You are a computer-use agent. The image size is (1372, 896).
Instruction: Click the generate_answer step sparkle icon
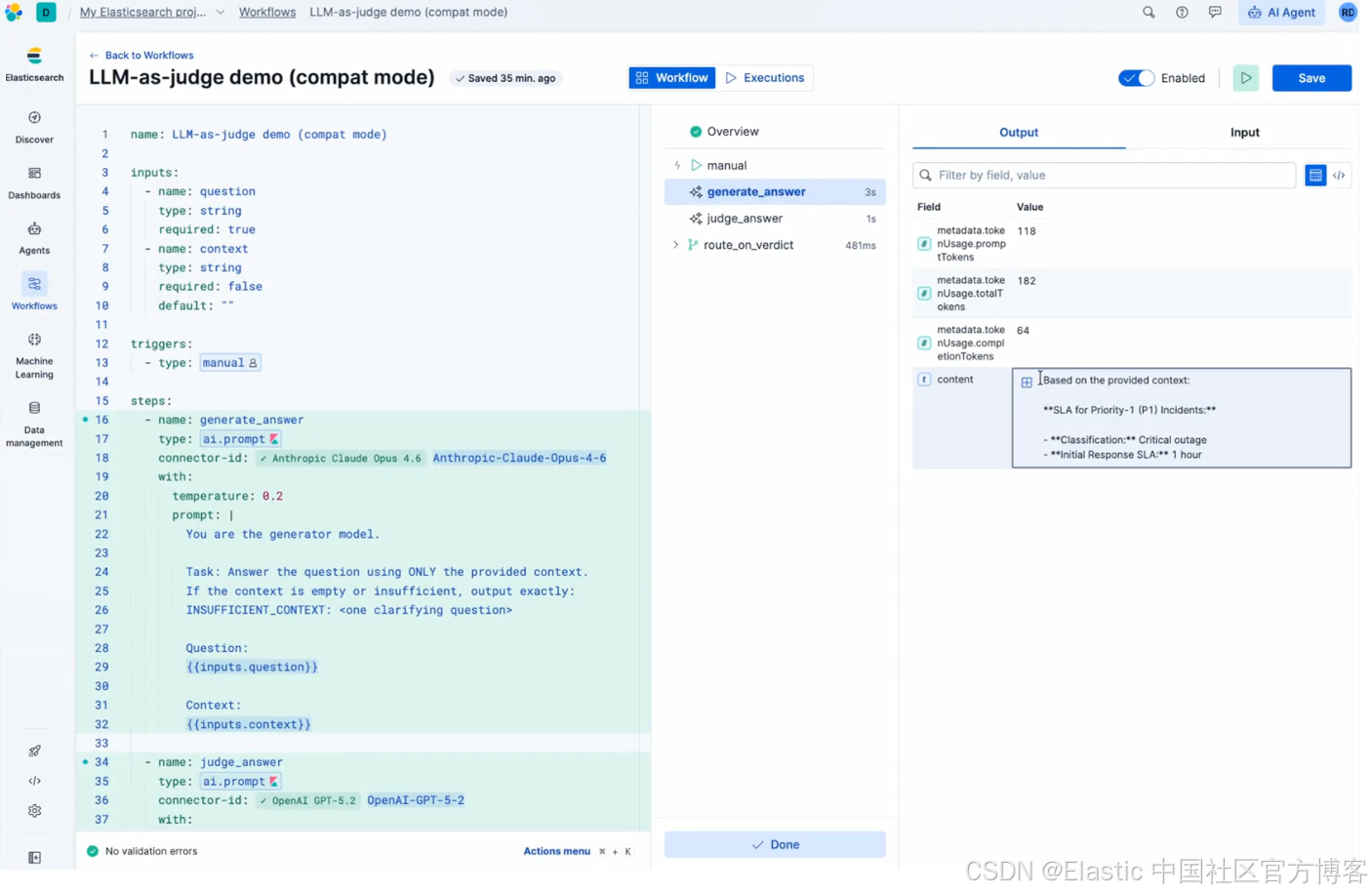(x=696, y=192)
